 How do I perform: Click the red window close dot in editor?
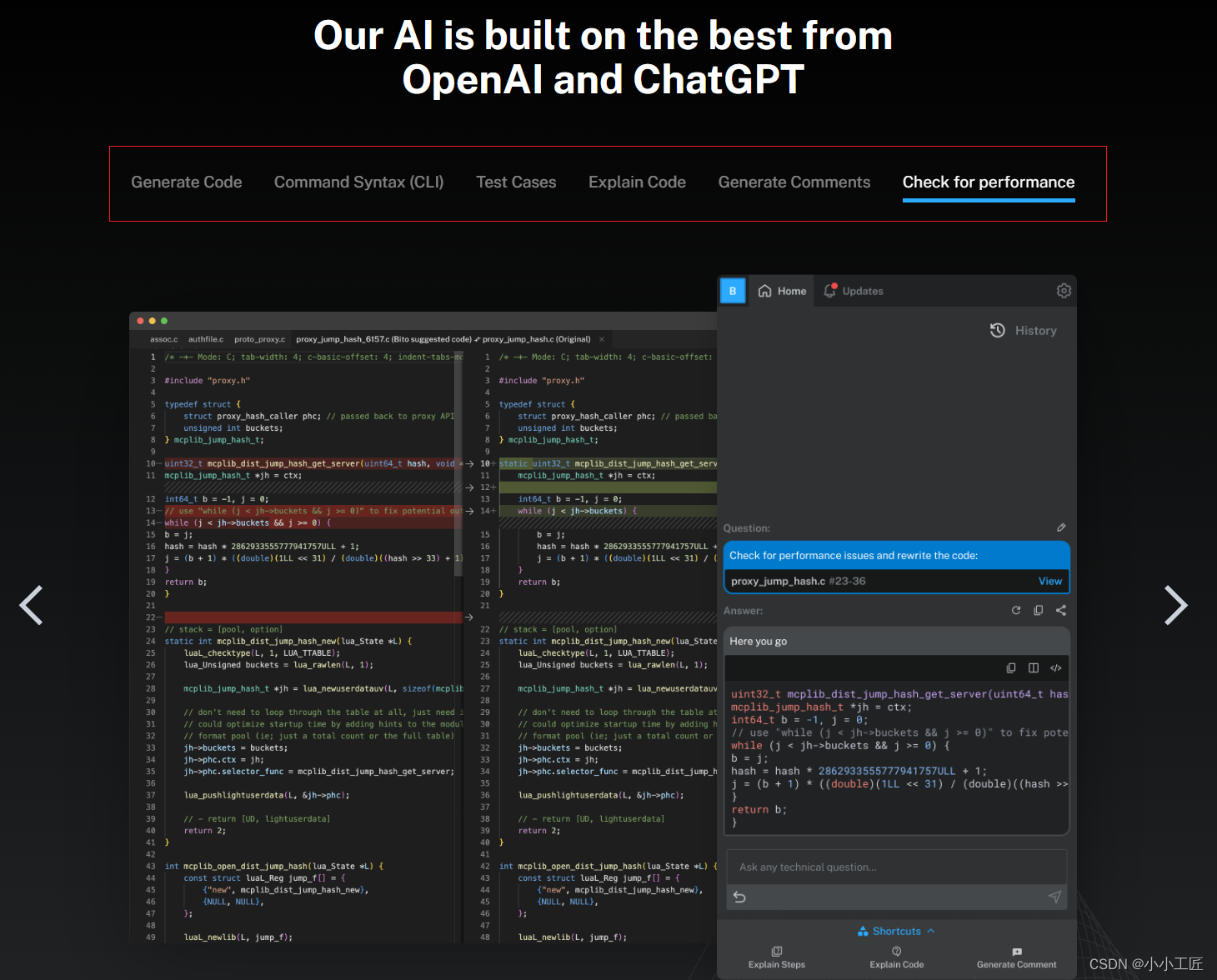click(x=140, y=321)
